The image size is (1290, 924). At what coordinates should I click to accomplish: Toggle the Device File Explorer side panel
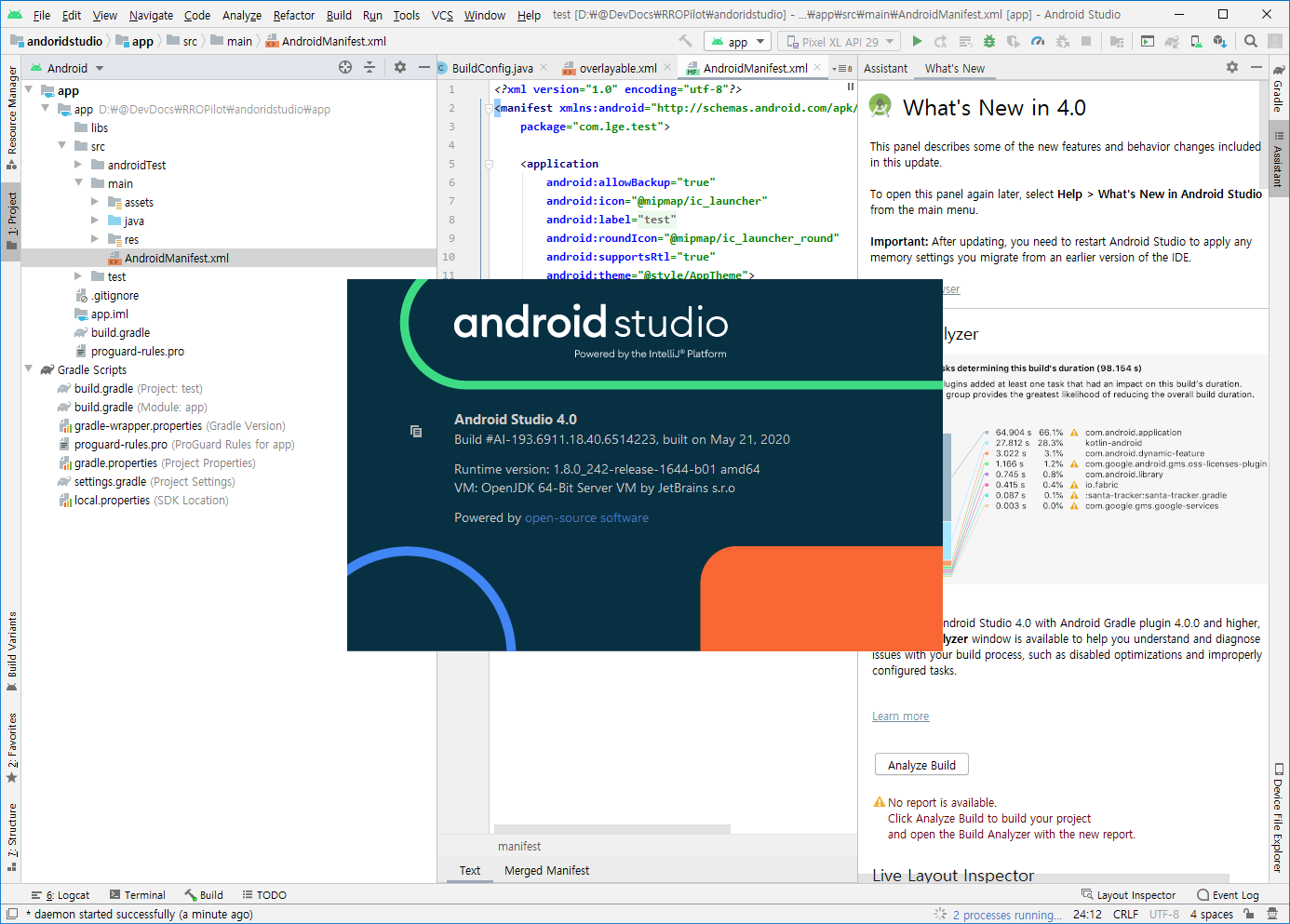point(1279,818)
